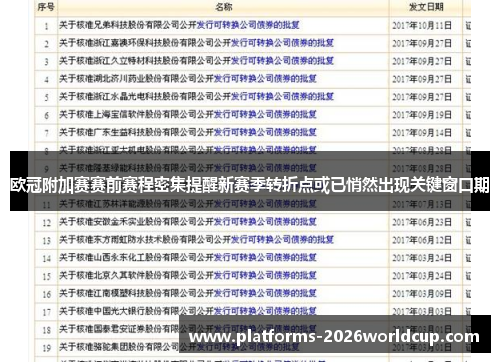Image resolution: width=500 pixels, height=362 pixels.
Task: Open the 浙江久立特材科技 bond approval link
Action: point(197,61)
